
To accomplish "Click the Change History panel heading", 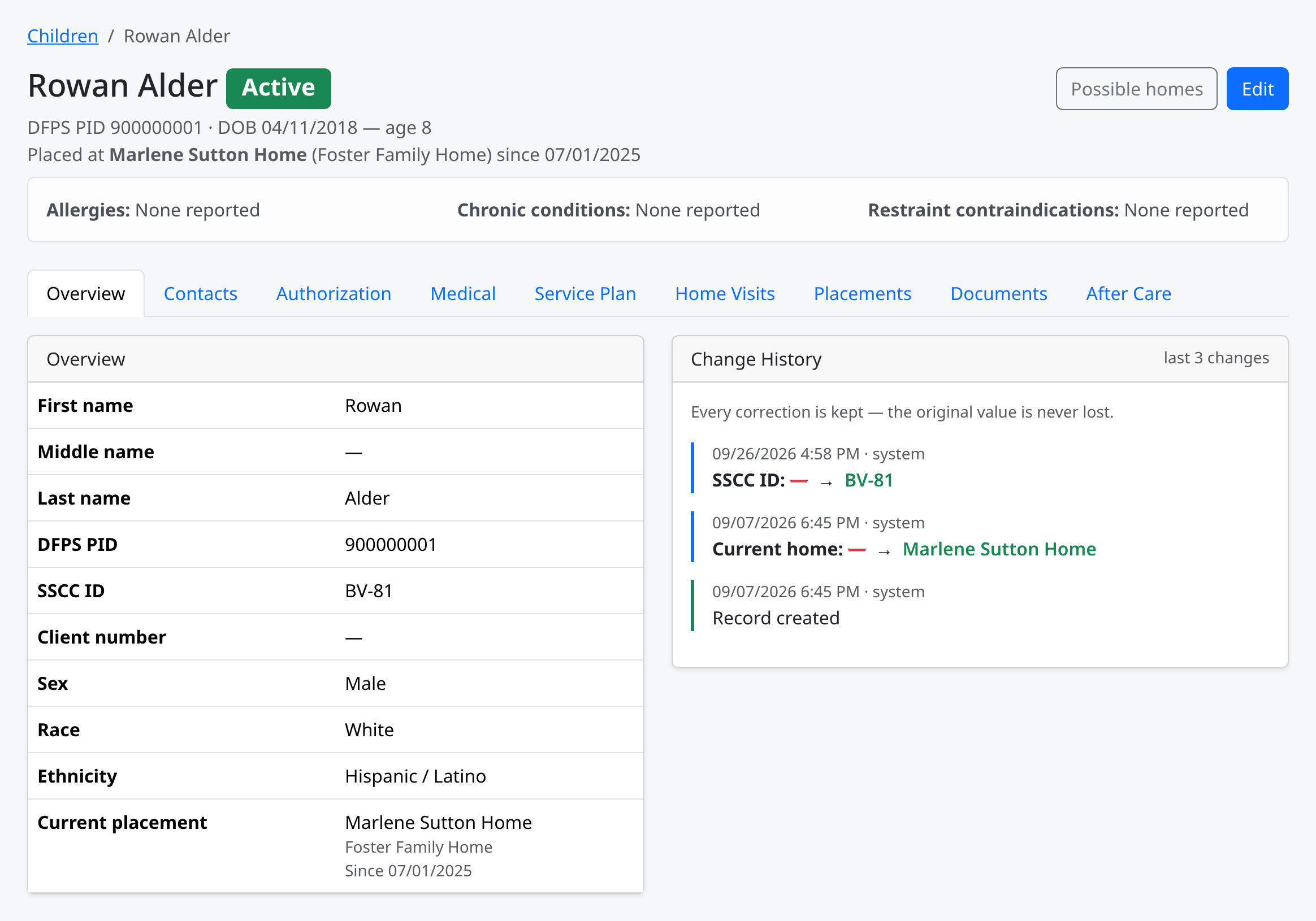I will pos(756,359).
